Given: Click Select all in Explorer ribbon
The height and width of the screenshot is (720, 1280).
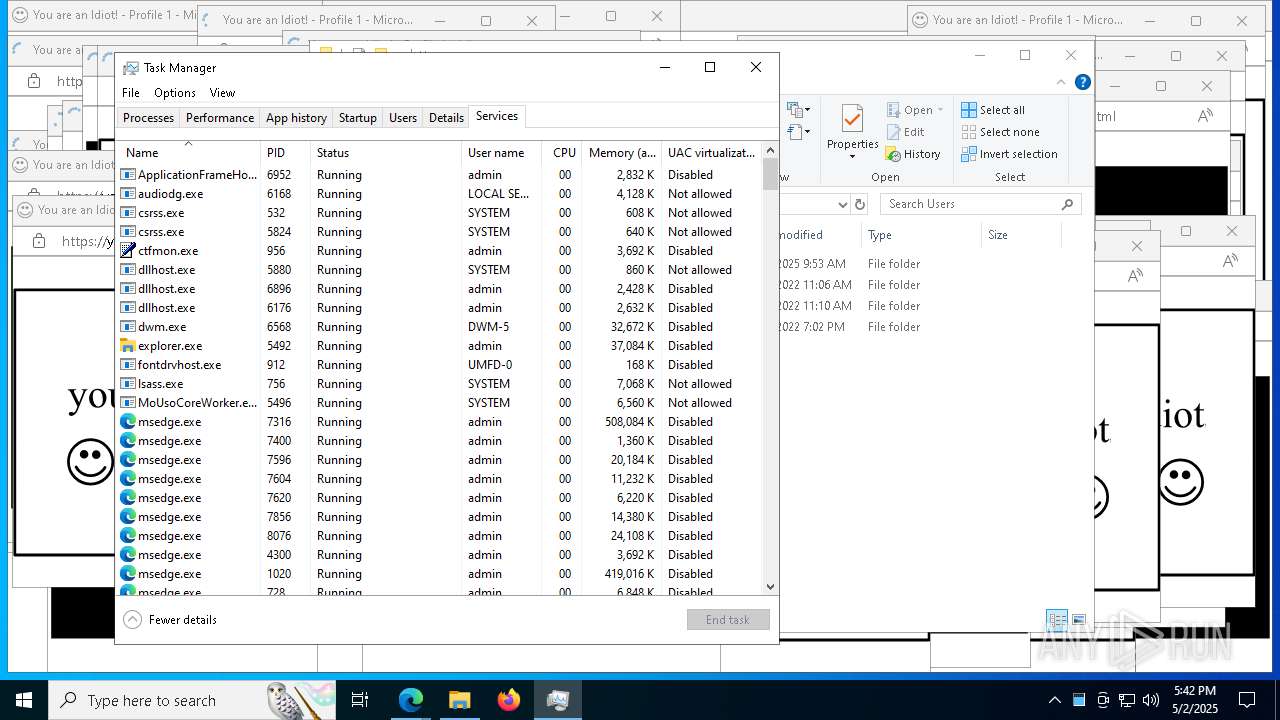Looking at the screenshot, I should [993, 110].
